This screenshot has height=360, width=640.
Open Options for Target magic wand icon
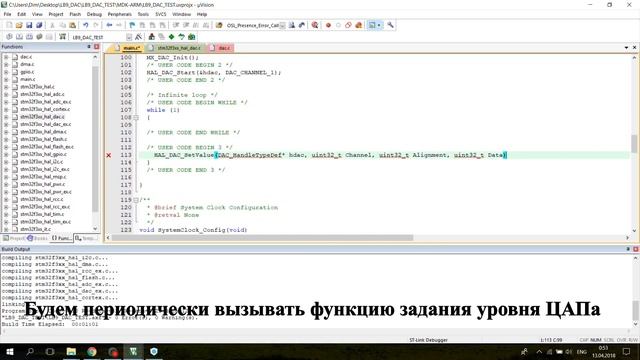pos(139,37)
